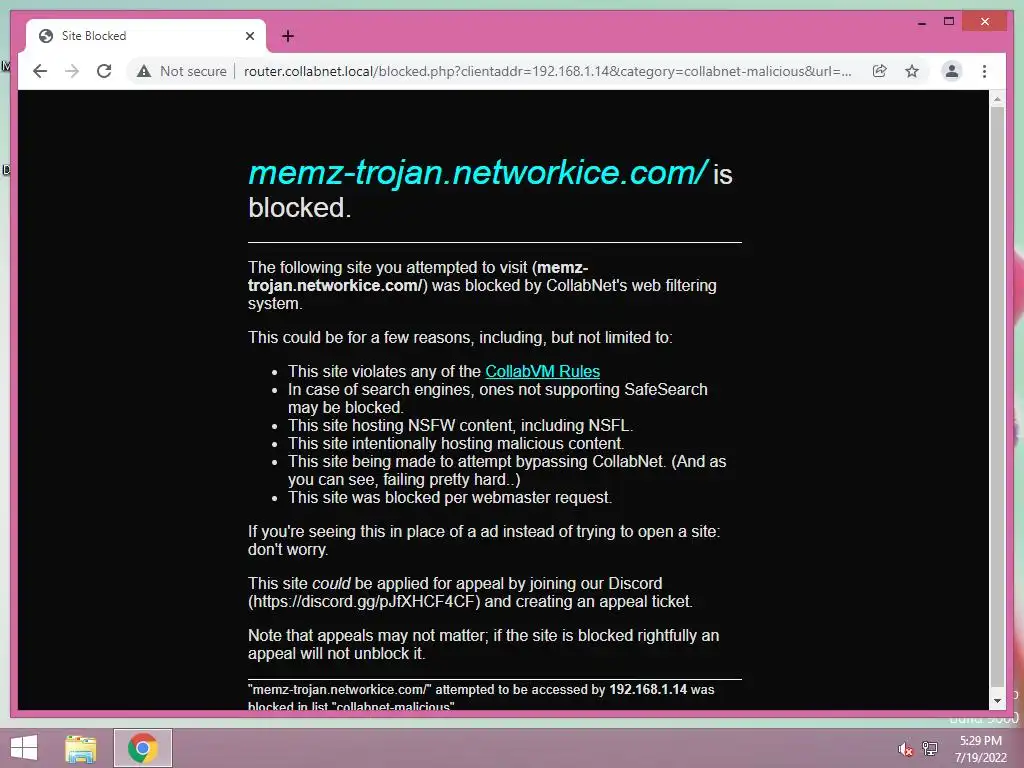
Task: Click the 'Not secure' label
Action: (x=193, y=71)
